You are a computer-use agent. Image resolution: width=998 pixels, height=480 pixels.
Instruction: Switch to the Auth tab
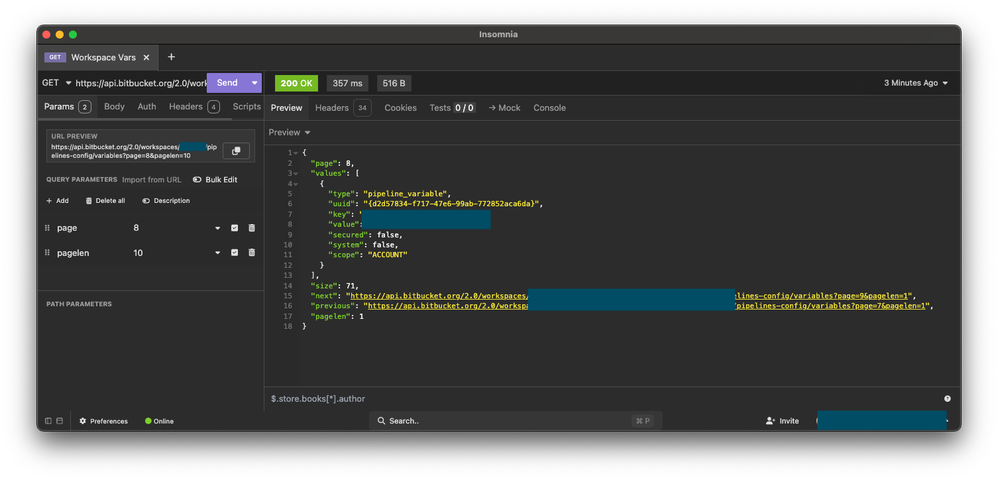147,107
